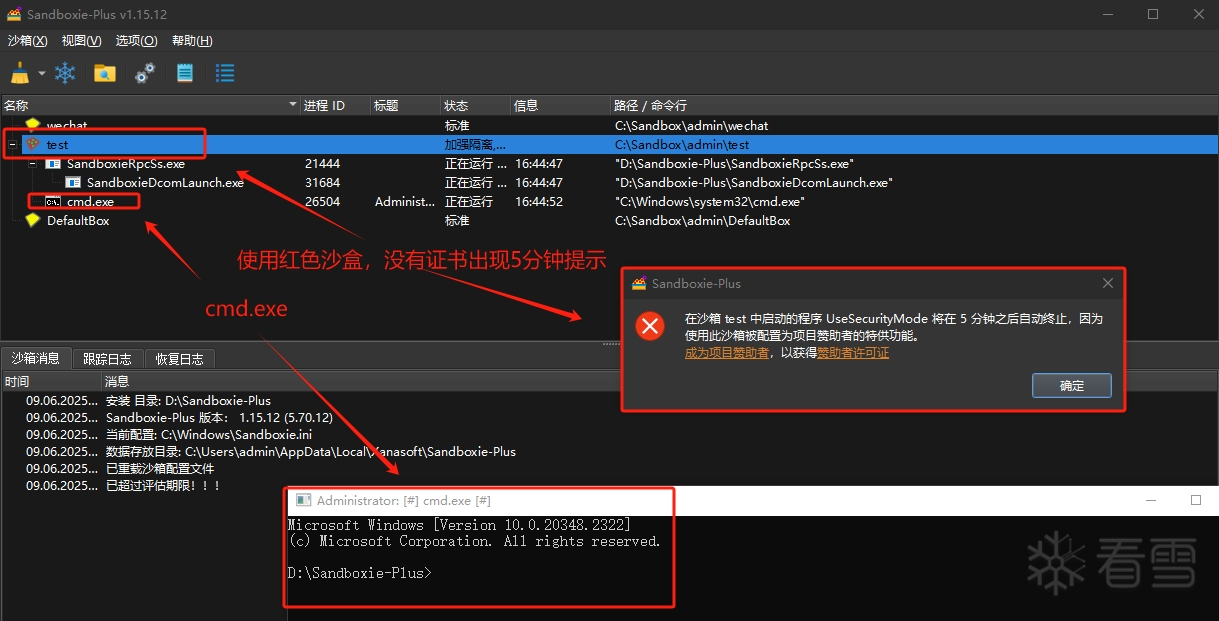Maximize the Sandboxie-Plus main window
The width and height of the screenshot is (1219, 621).
click(1153, 14)
